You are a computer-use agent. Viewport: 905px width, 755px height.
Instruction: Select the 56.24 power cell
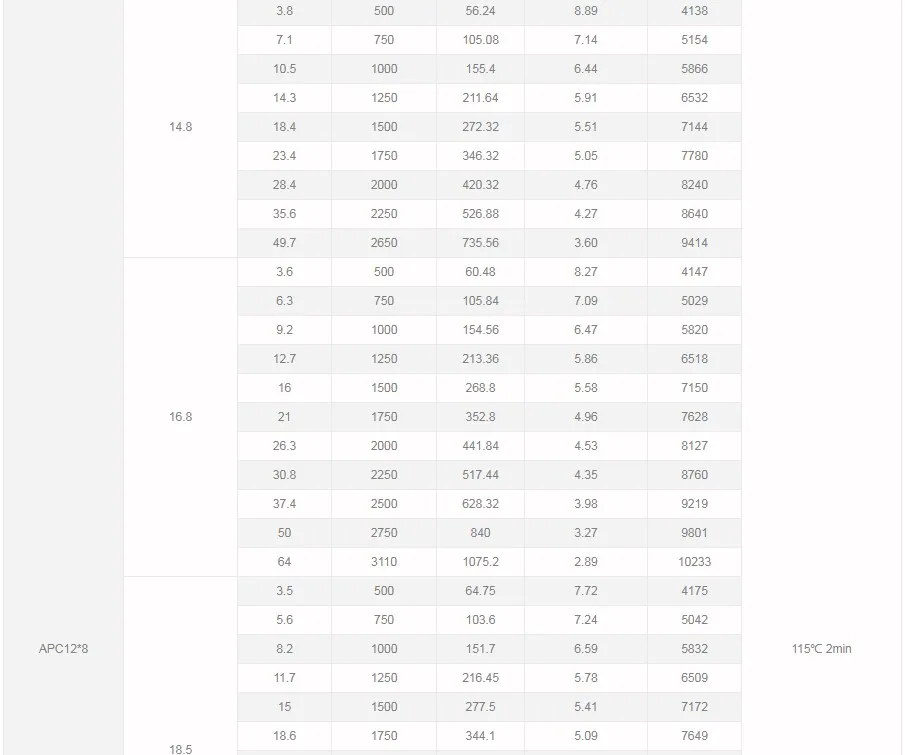pos(480,11)
